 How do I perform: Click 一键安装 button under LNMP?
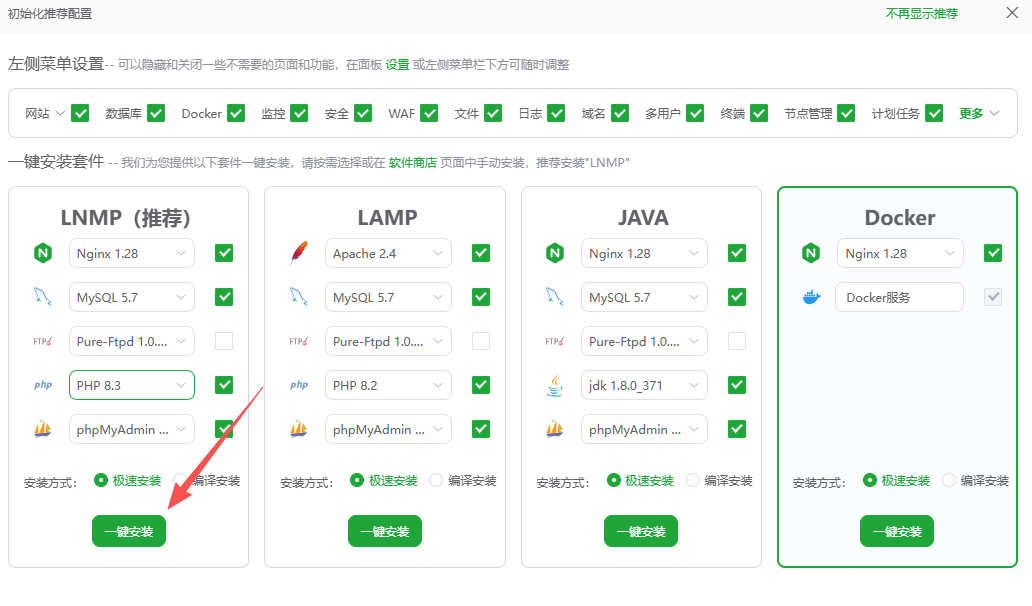point(129,531)
